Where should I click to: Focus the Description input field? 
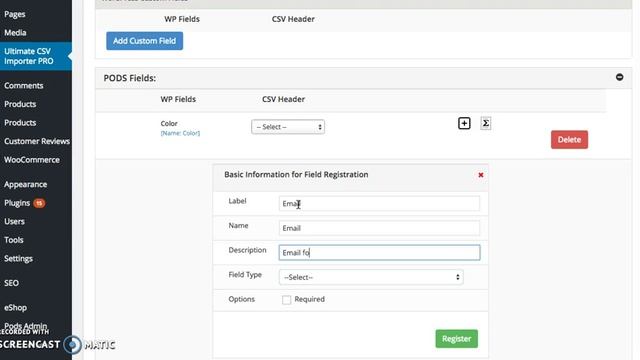379,253
